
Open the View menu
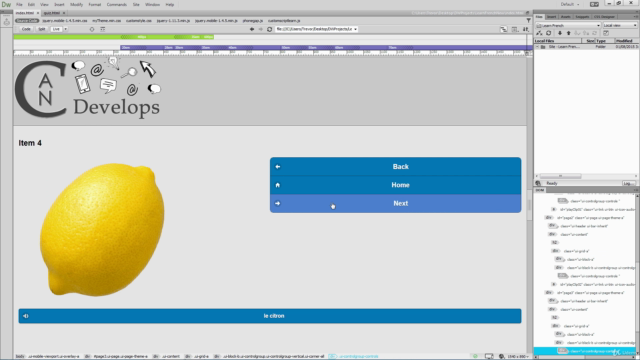point(44,4)
